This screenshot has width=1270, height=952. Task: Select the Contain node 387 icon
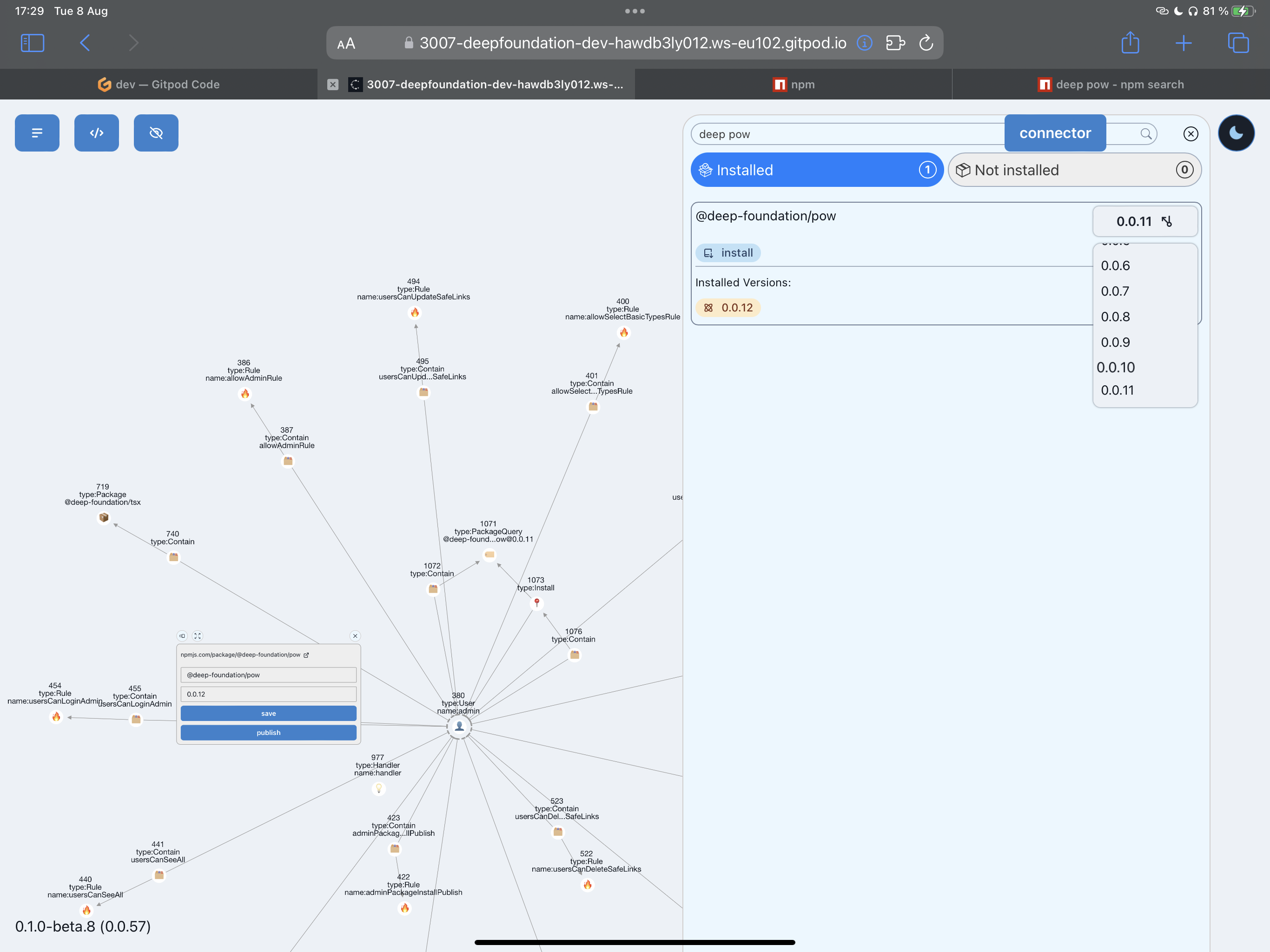[288, 461]
